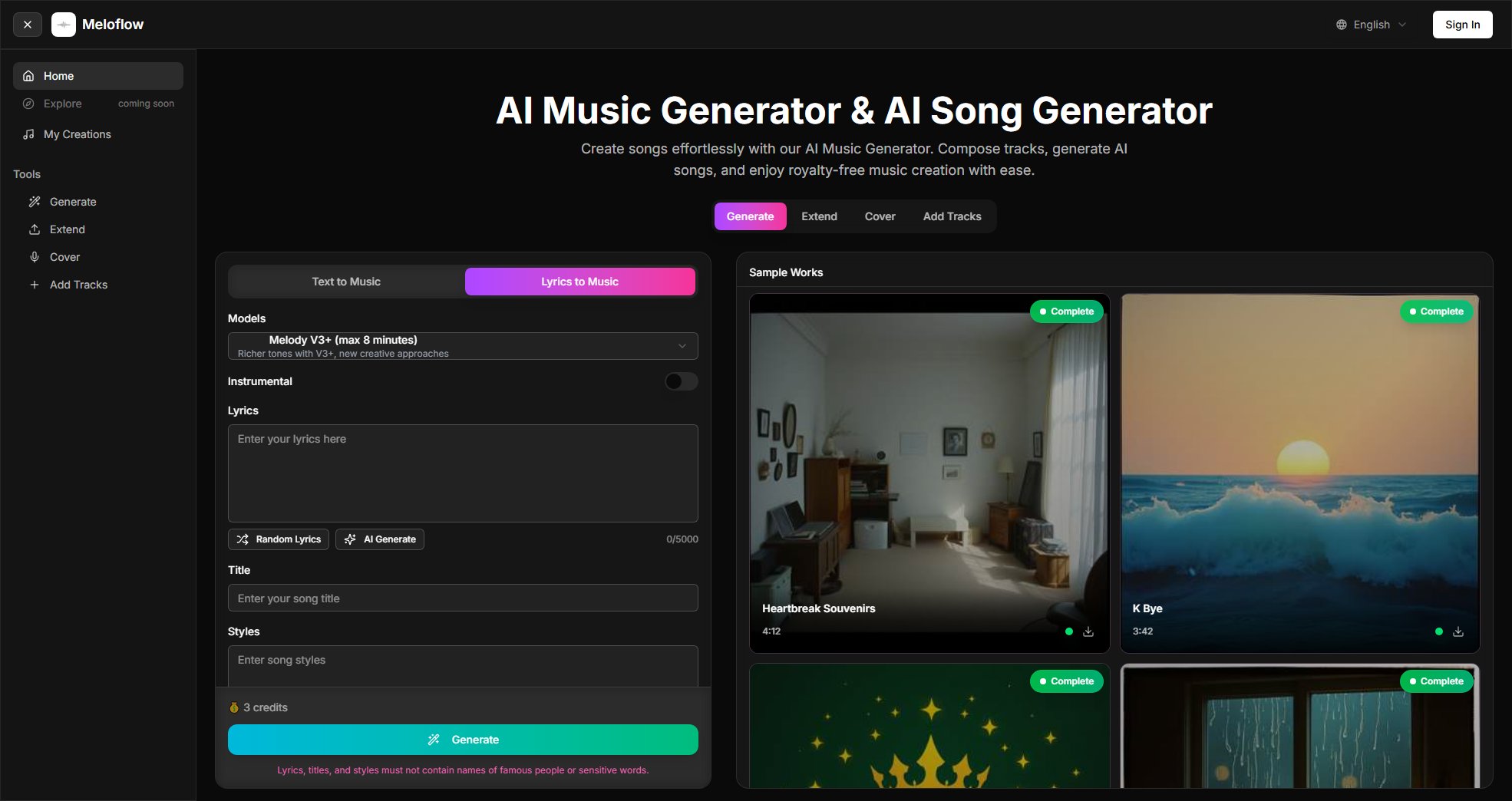Switch to the Extend tab
This screenshot has height=801, width=1512.
tap(819, 216)
